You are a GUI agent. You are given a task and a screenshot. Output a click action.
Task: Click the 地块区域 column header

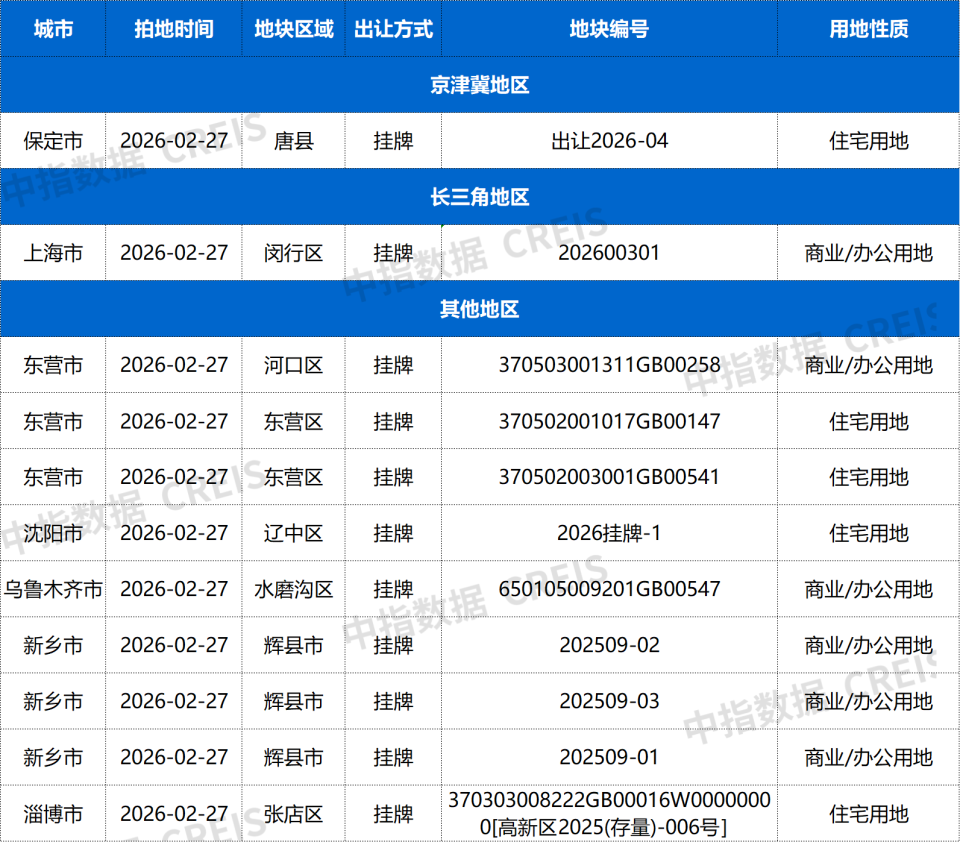tap(293, 30)
